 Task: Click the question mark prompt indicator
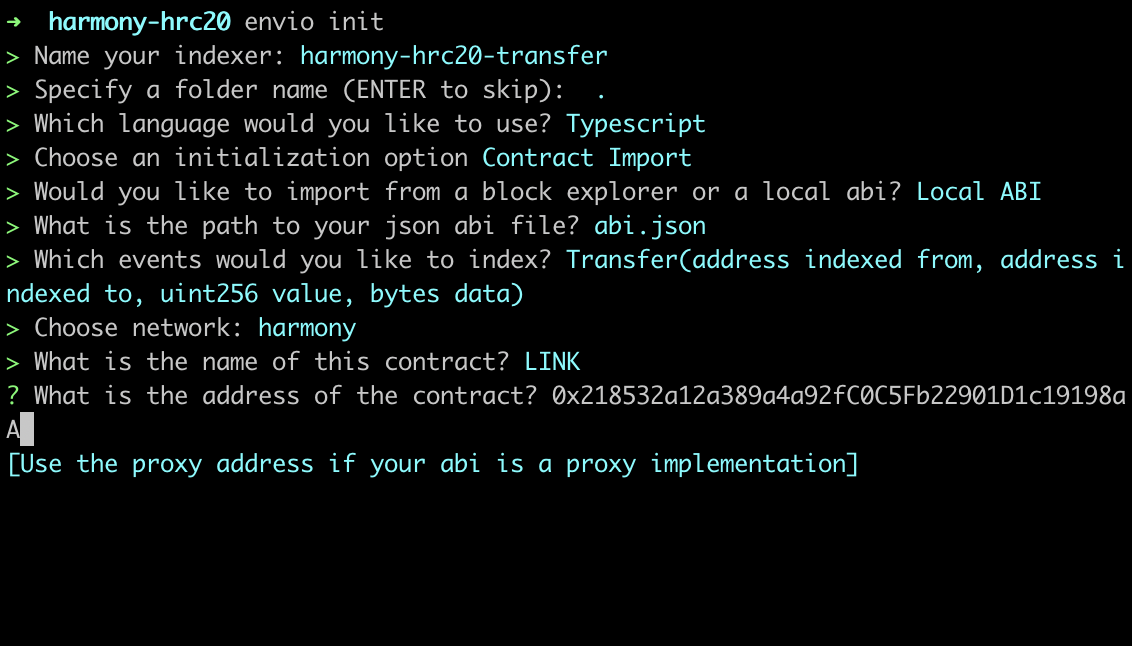click(x=13, y=396)
